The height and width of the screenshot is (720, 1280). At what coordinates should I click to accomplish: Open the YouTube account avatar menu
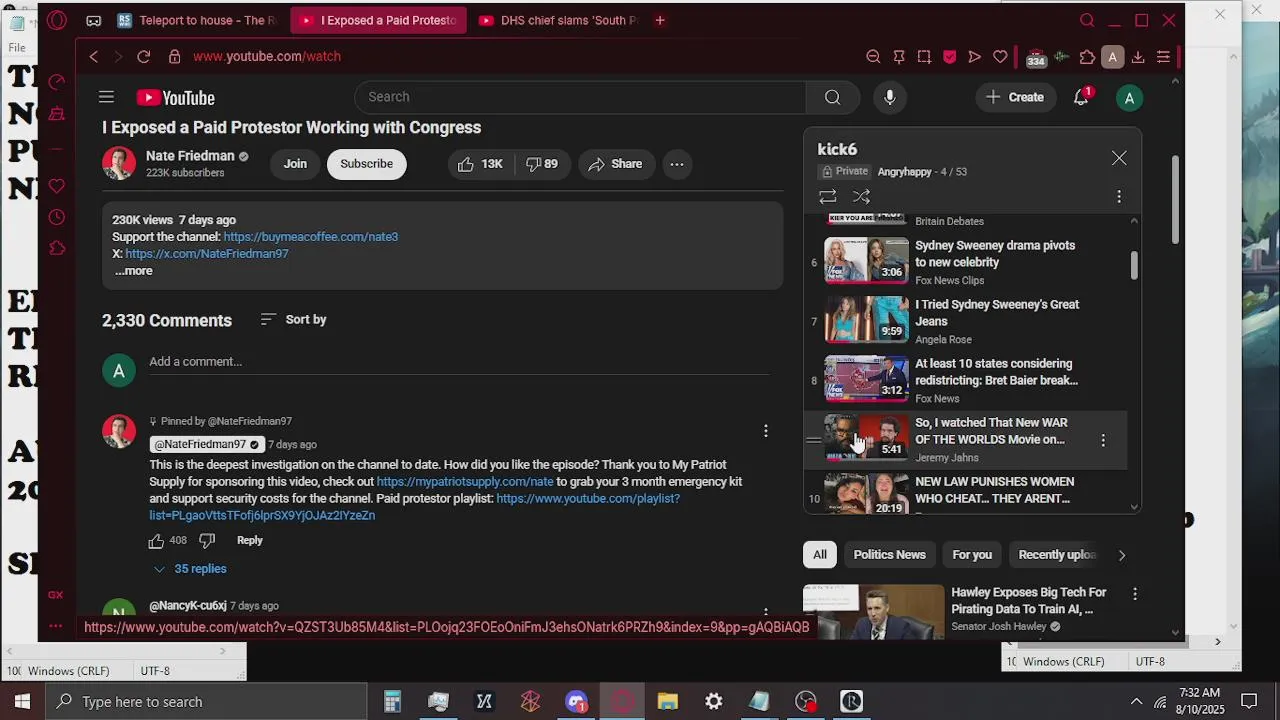click(x=1129, y=98)
